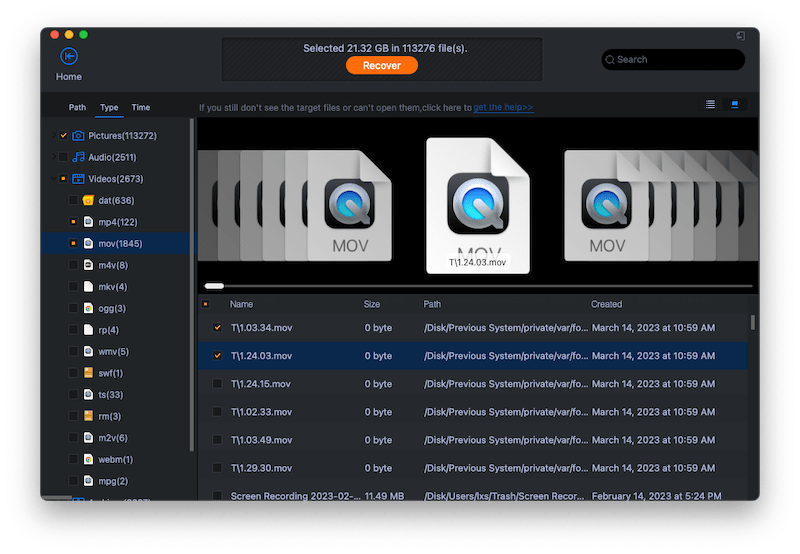Click the m4v file type icon
800x554 pixels.
[88, 265]
